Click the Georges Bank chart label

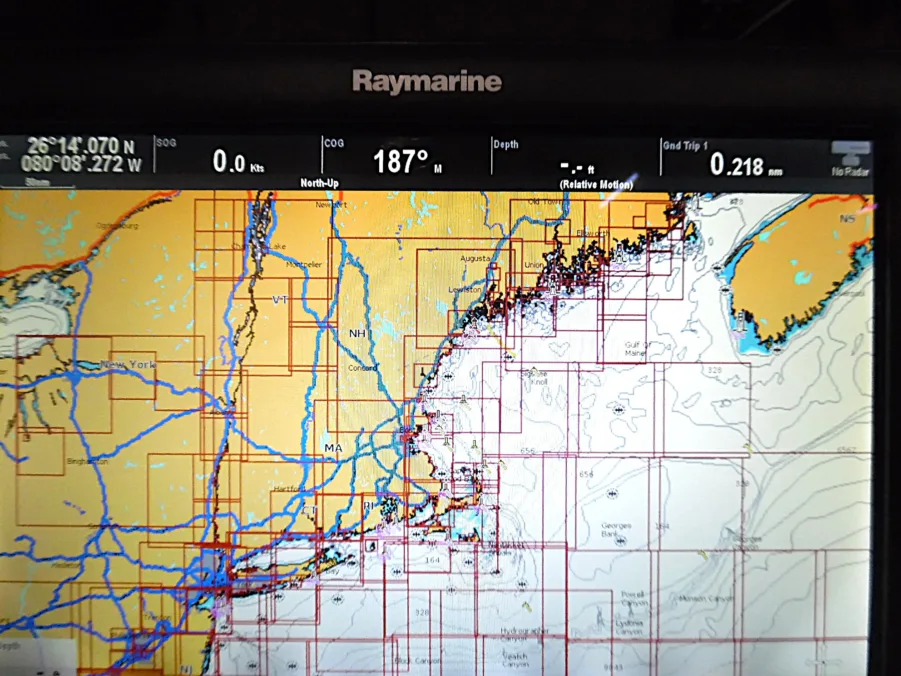pos(615,527)
